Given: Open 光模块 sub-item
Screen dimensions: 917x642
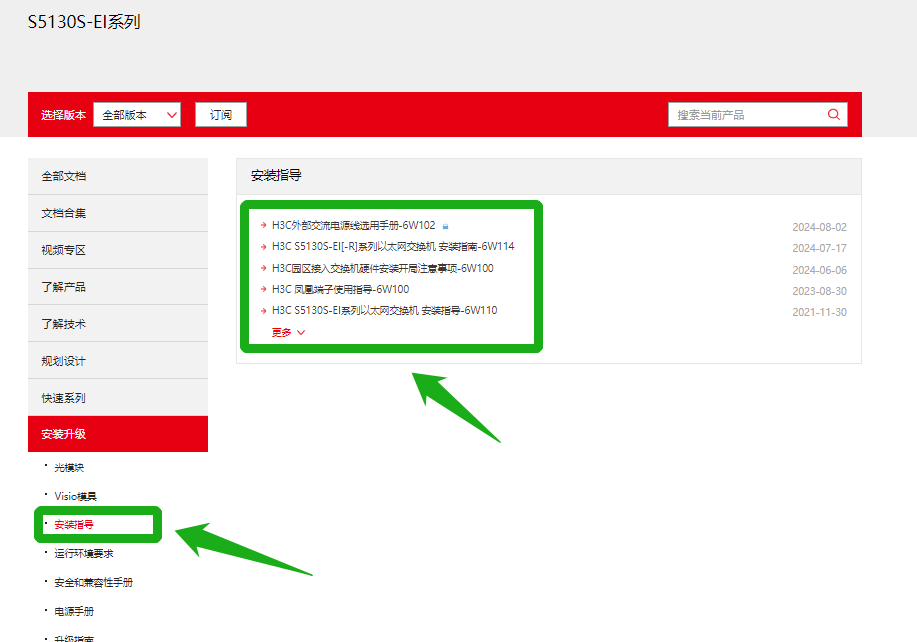Looking at the screenshot, I should point(69,468).
